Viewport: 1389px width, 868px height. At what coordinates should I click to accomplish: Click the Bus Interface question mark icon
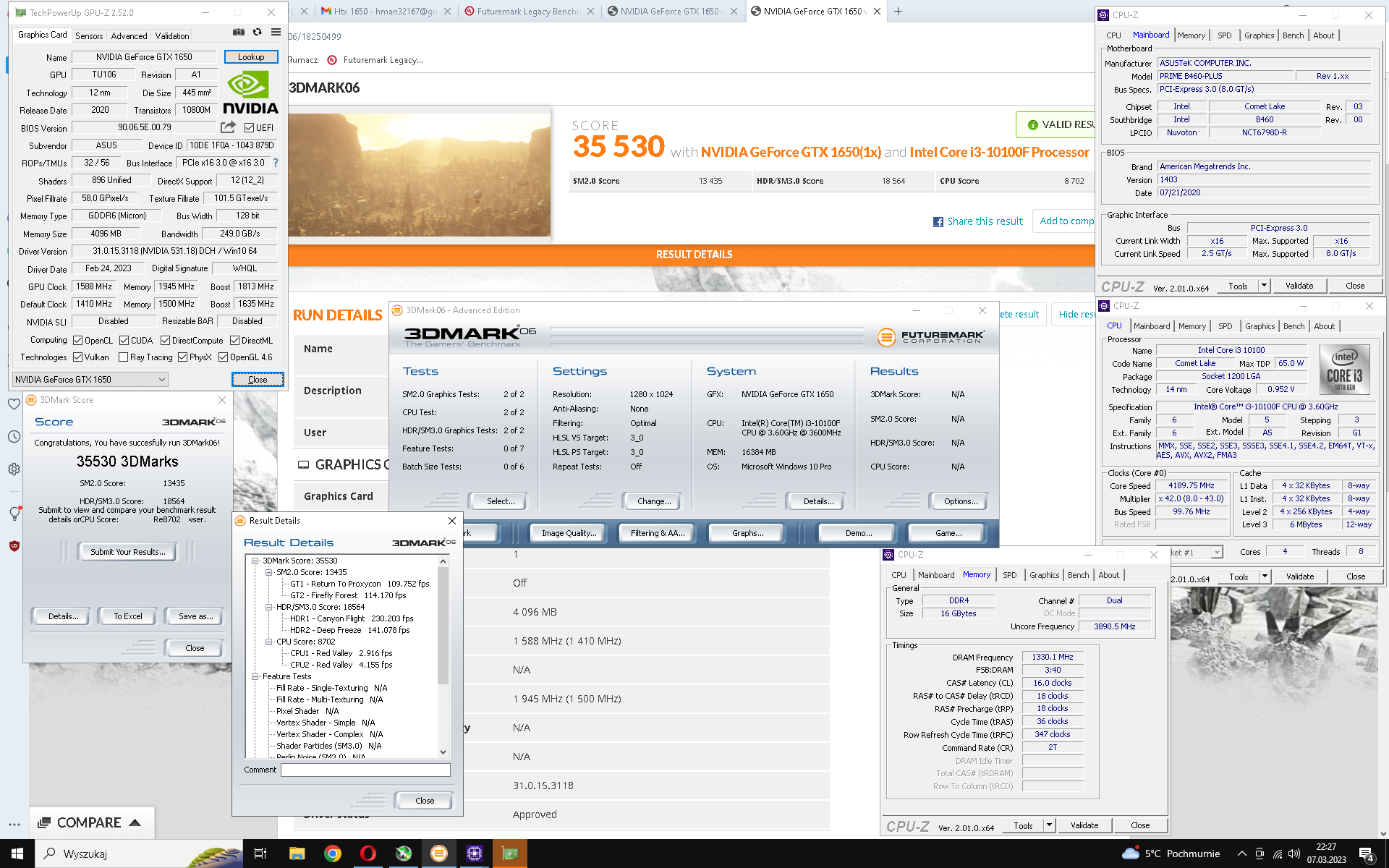click(276, 163)
